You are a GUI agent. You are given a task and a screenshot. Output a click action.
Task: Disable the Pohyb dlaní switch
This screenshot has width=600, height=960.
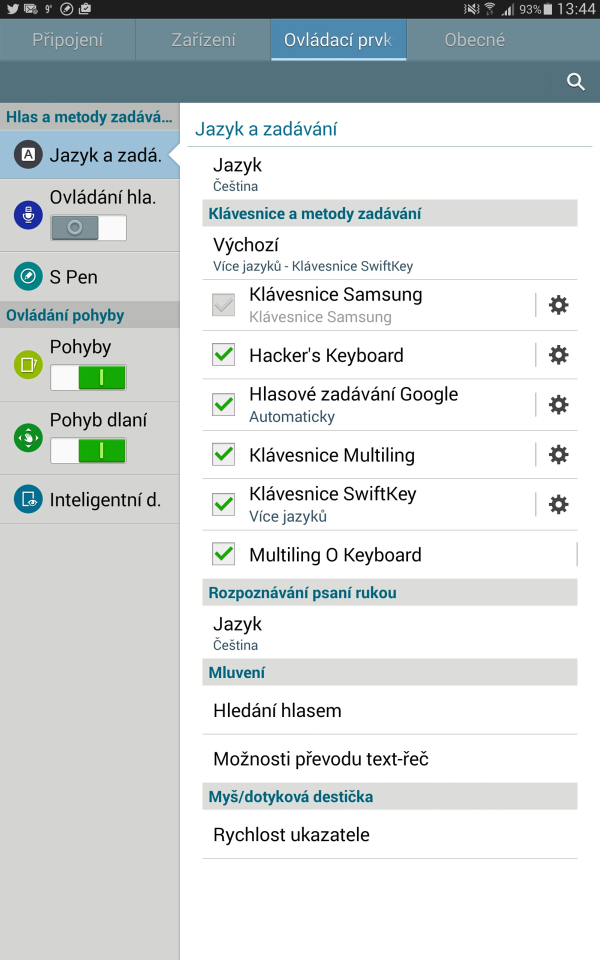[88, 451]
